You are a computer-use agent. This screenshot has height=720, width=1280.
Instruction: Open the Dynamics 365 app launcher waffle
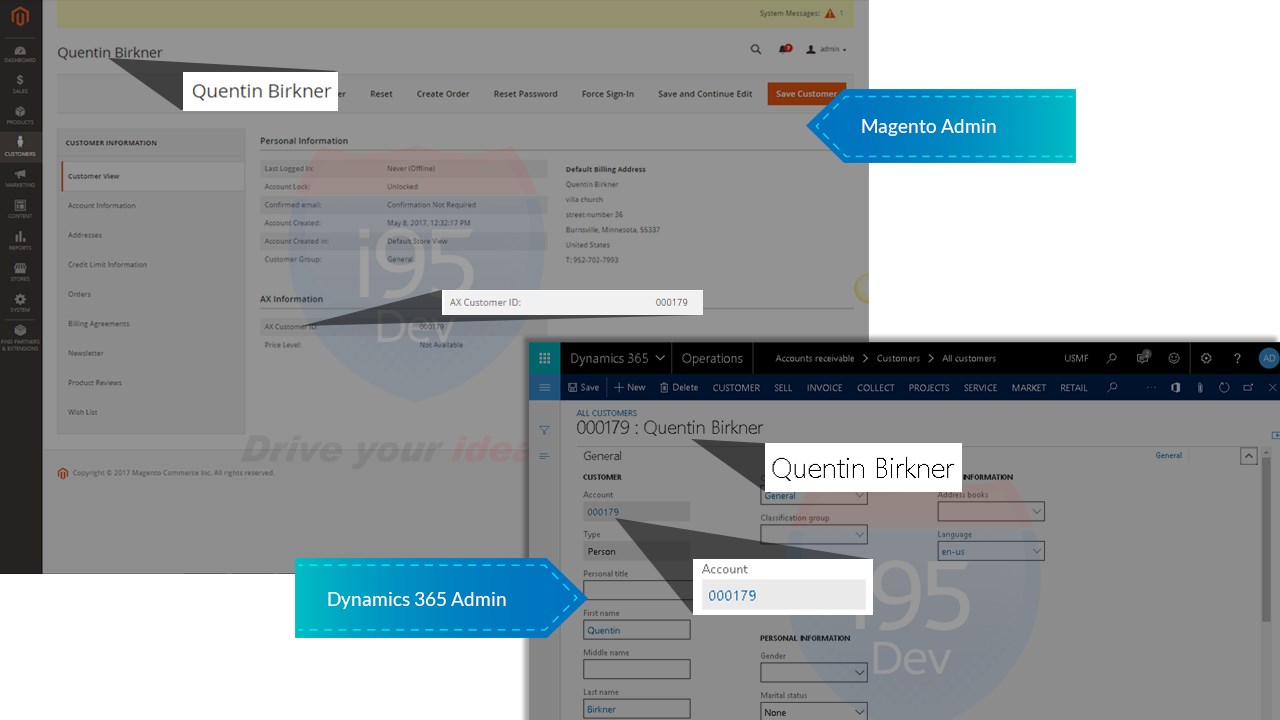pos(544,358)
